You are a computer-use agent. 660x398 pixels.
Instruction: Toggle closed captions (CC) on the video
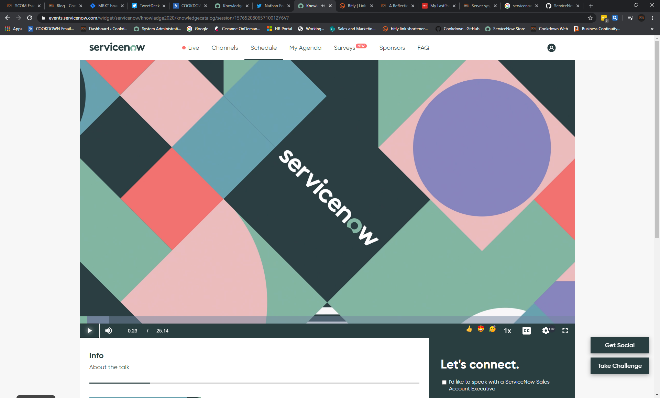click(x=526, y=331)
